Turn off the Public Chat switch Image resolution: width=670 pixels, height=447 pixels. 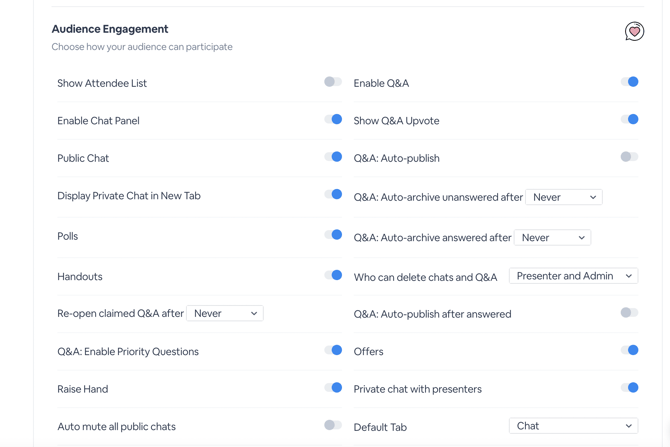[x=333, y=157]
